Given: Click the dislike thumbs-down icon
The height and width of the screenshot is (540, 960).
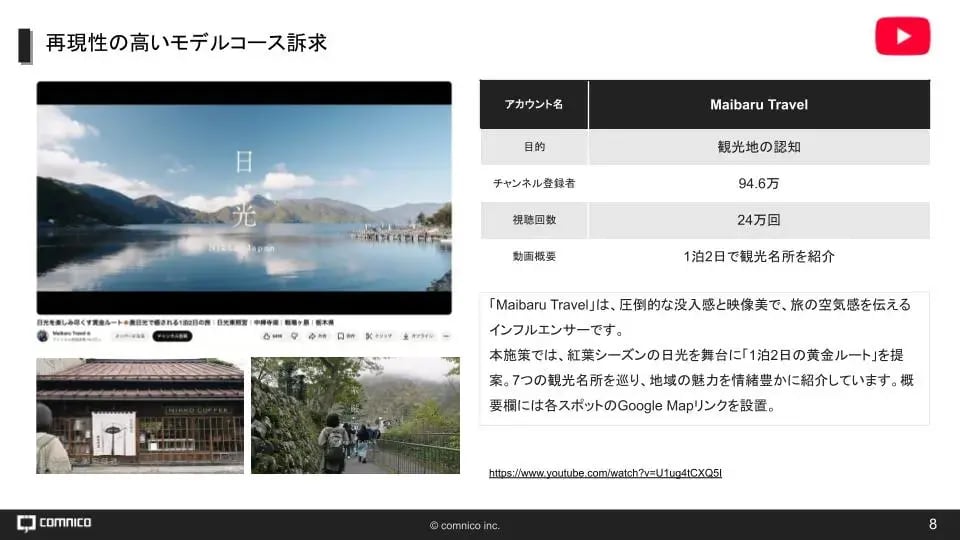Looking at the screenshot, I should [294, 336].
